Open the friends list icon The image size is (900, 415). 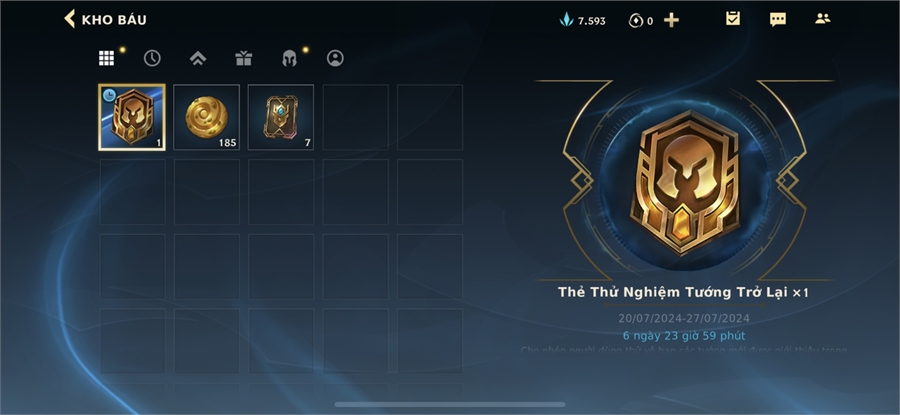point(823,18)
